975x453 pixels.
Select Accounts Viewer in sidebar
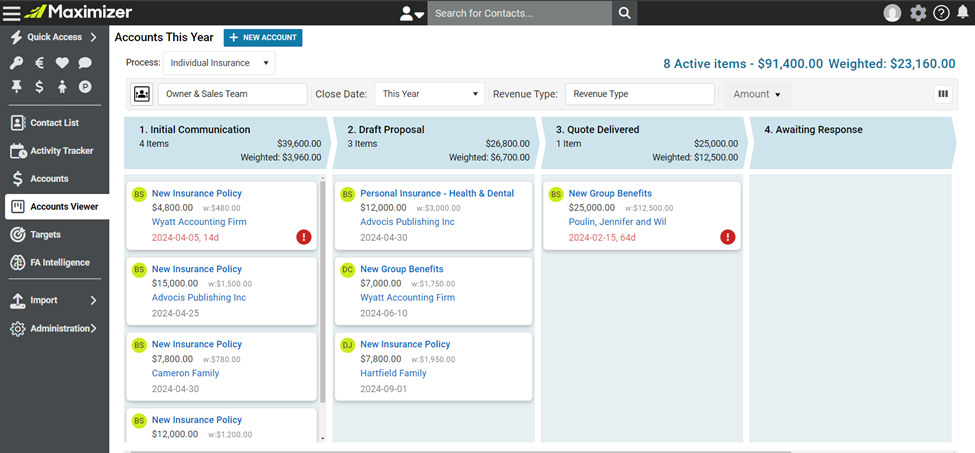click(x=57, y=207)
